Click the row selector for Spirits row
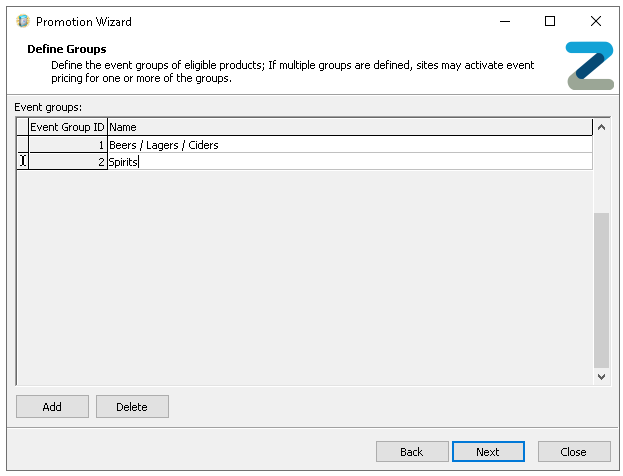623x476 pixels. pos(22,162)
